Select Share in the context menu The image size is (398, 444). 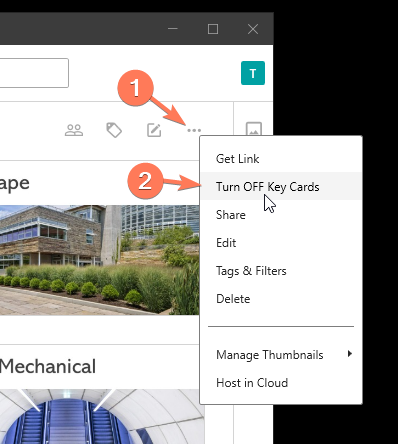(x=281, y=215)
